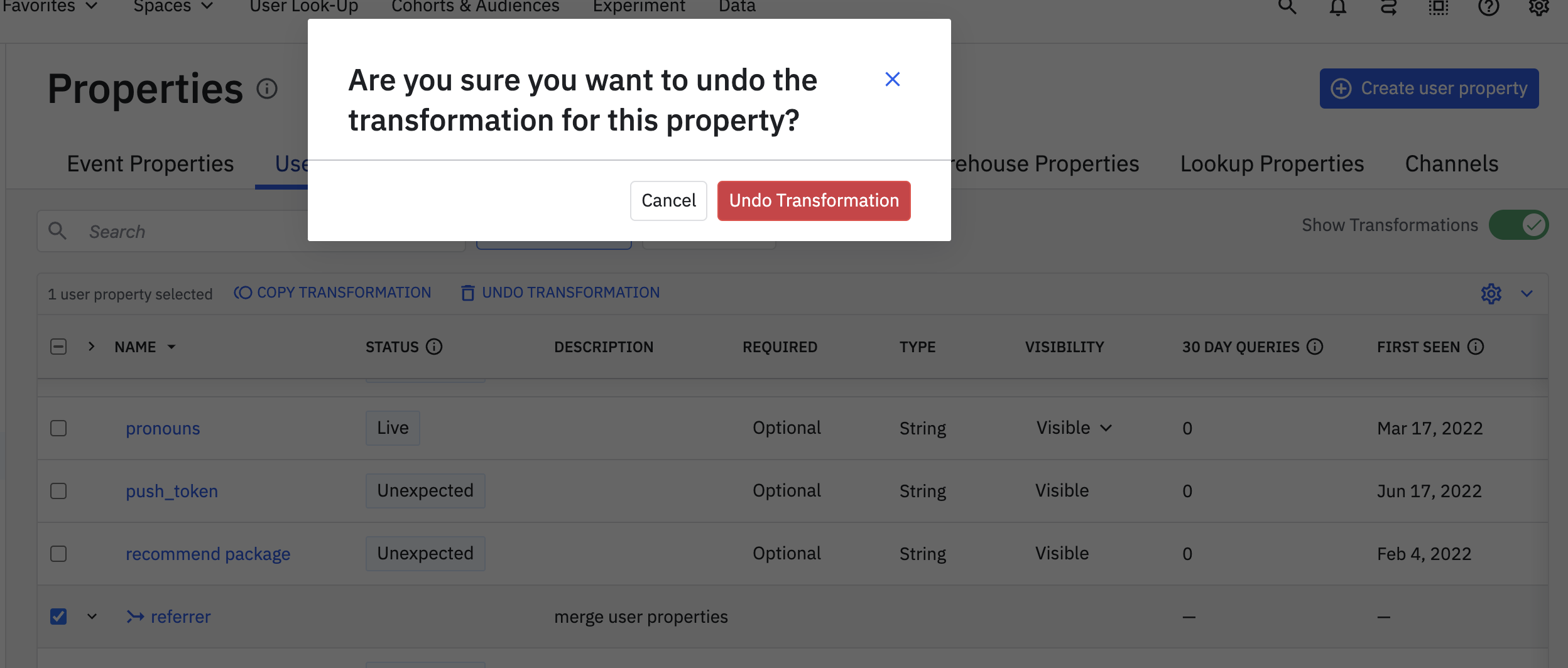Click the First Seen info icon
Viewport: 1568px width, 668px height.
[x=1476, y=347]
